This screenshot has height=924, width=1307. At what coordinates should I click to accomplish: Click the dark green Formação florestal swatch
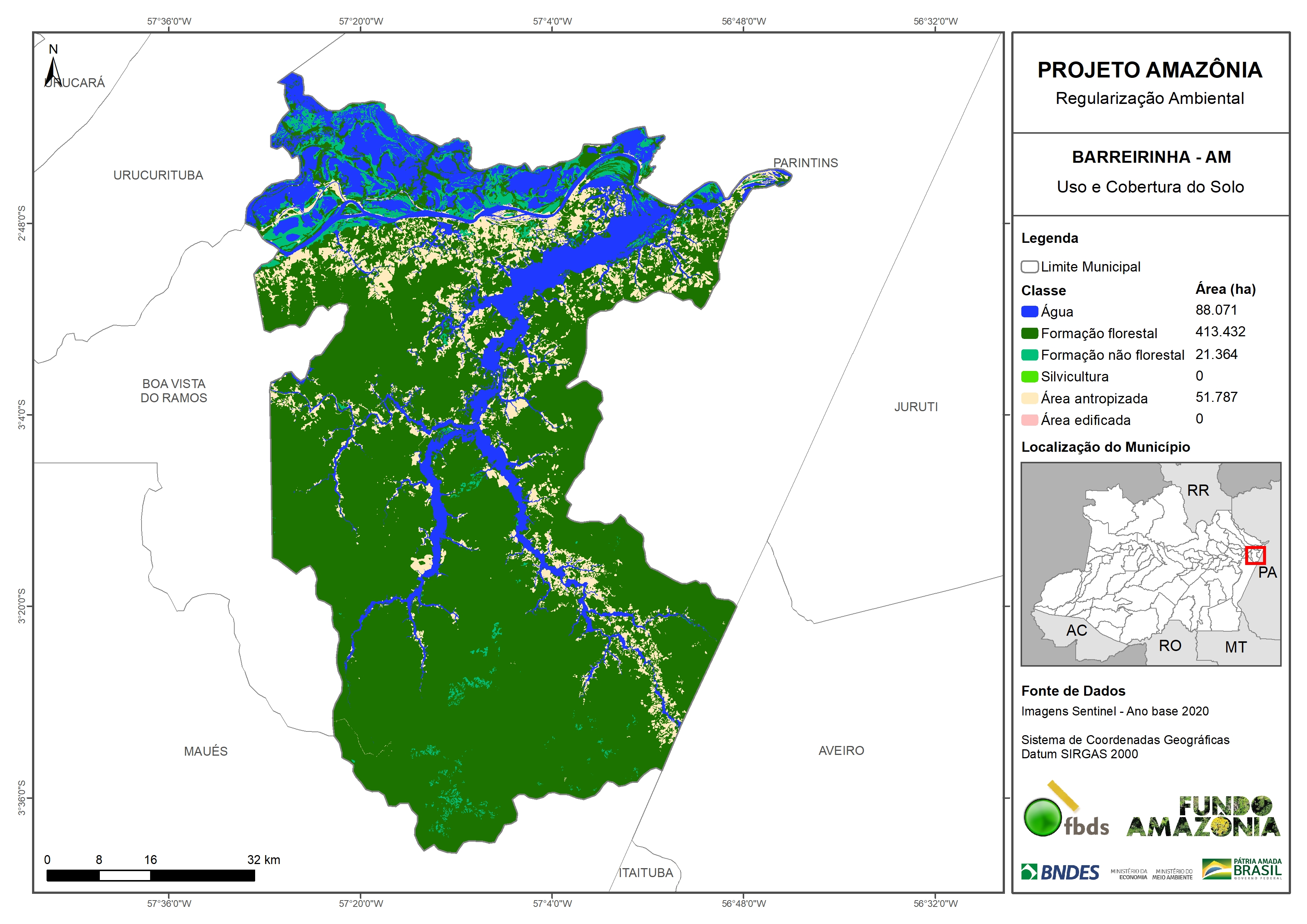[x=1029, y=333]
